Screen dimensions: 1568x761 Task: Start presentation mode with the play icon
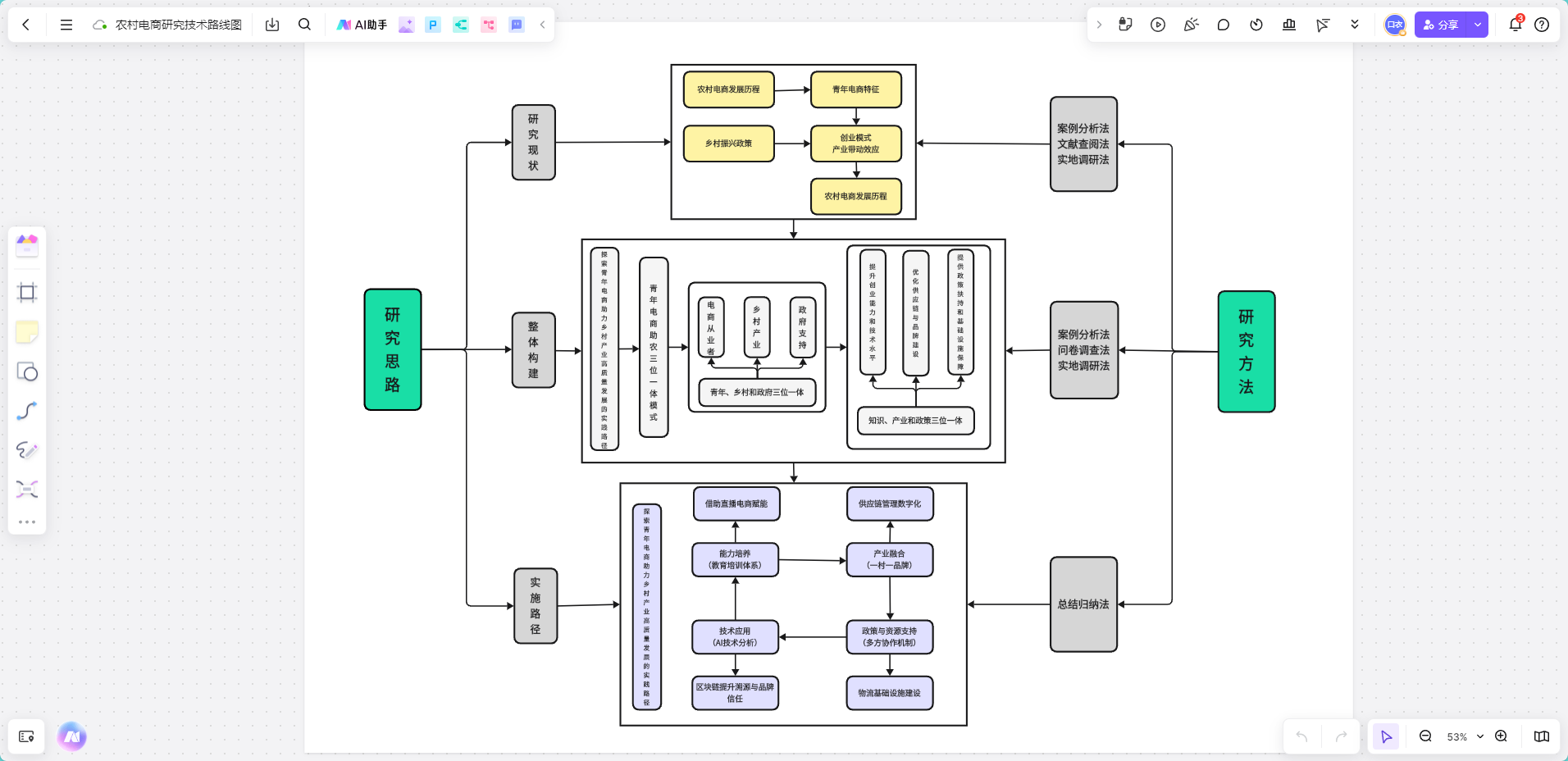pyautogui.click(x=1158, y=25)
